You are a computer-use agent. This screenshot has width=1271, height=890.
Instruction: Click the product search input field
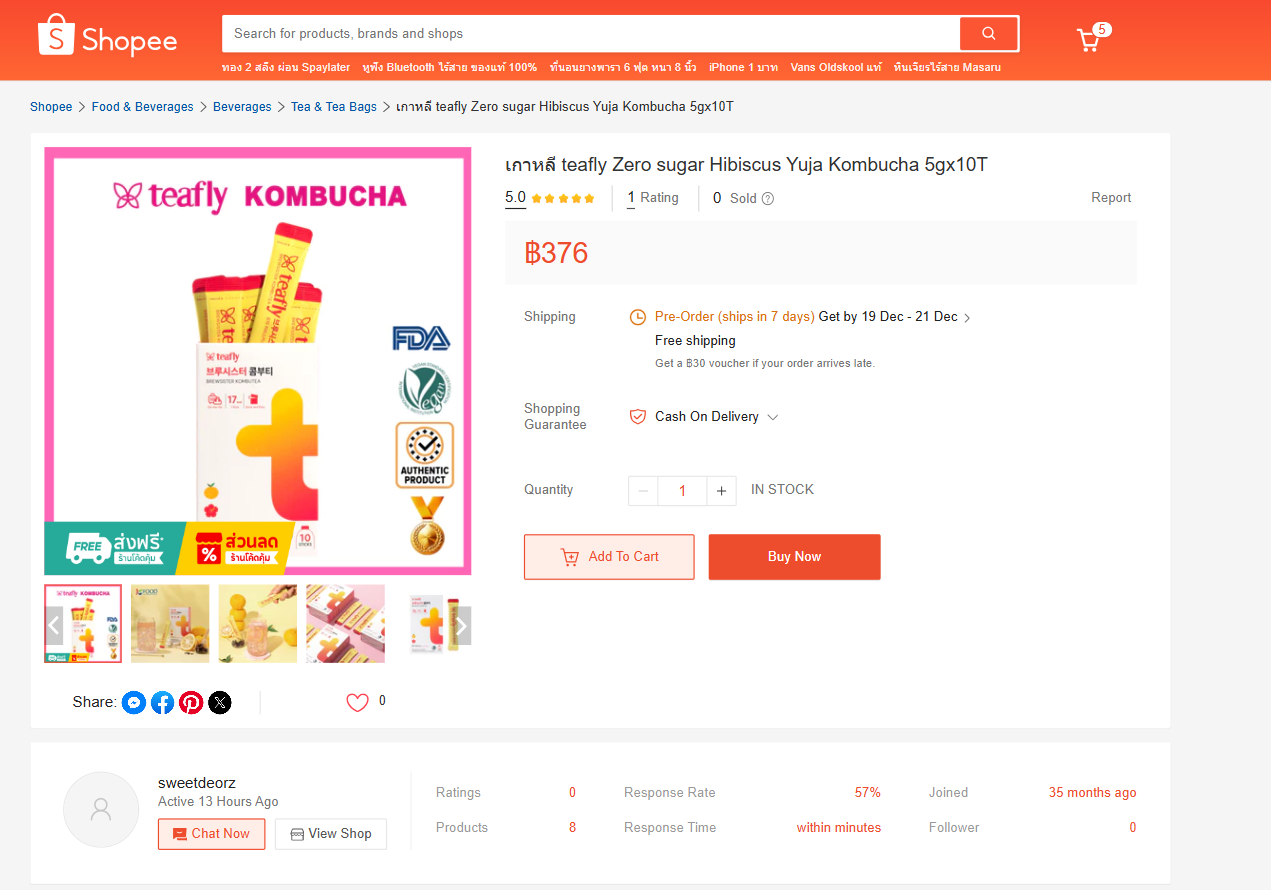tap(590, 34)
